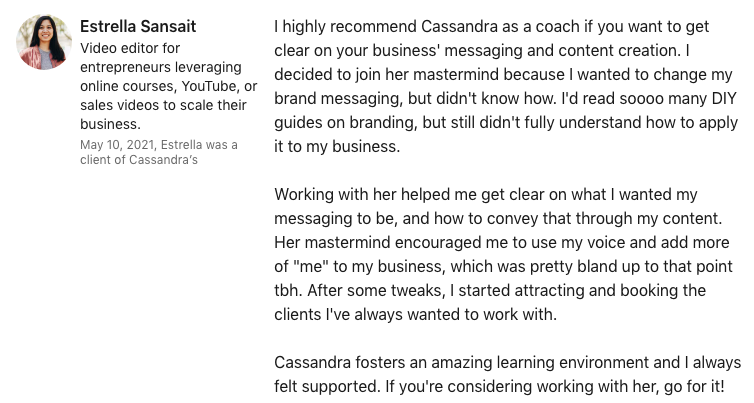Click 'sales videos to scale their' headline line
754x403 pixels.
pos(163,105)
